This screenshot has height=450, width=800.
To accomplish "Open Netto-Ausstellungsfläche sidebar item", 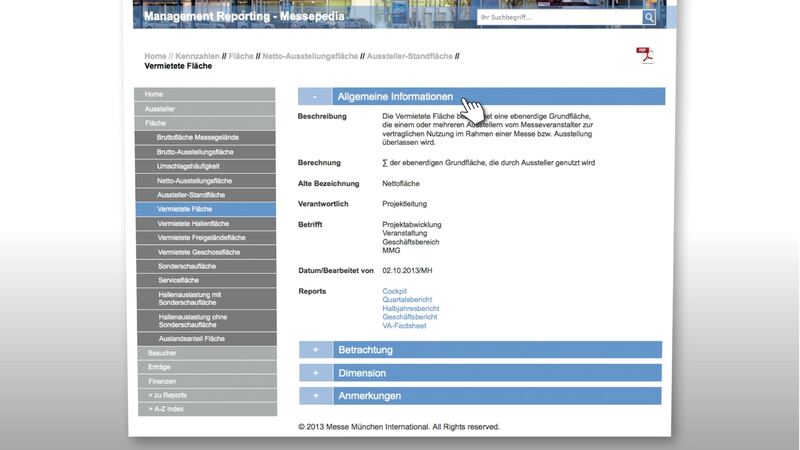I will 206,181.
